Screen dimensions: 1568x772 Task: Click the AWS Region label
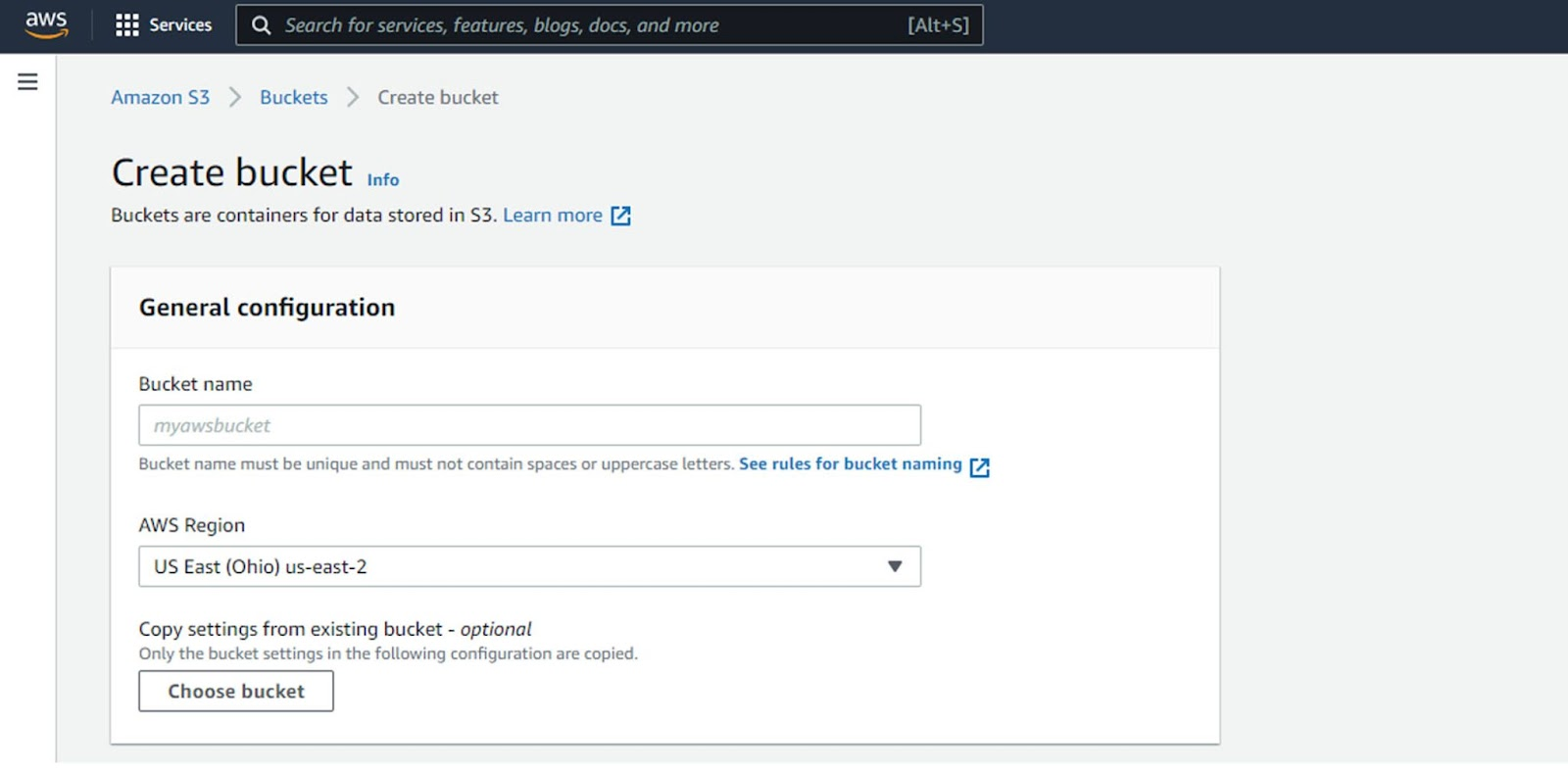coord(191,525)
